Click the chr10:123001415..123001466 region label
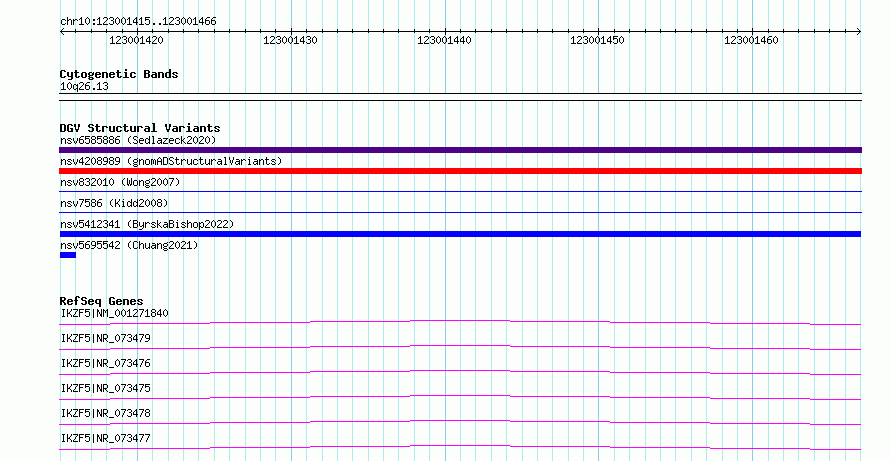 point(138,22)
